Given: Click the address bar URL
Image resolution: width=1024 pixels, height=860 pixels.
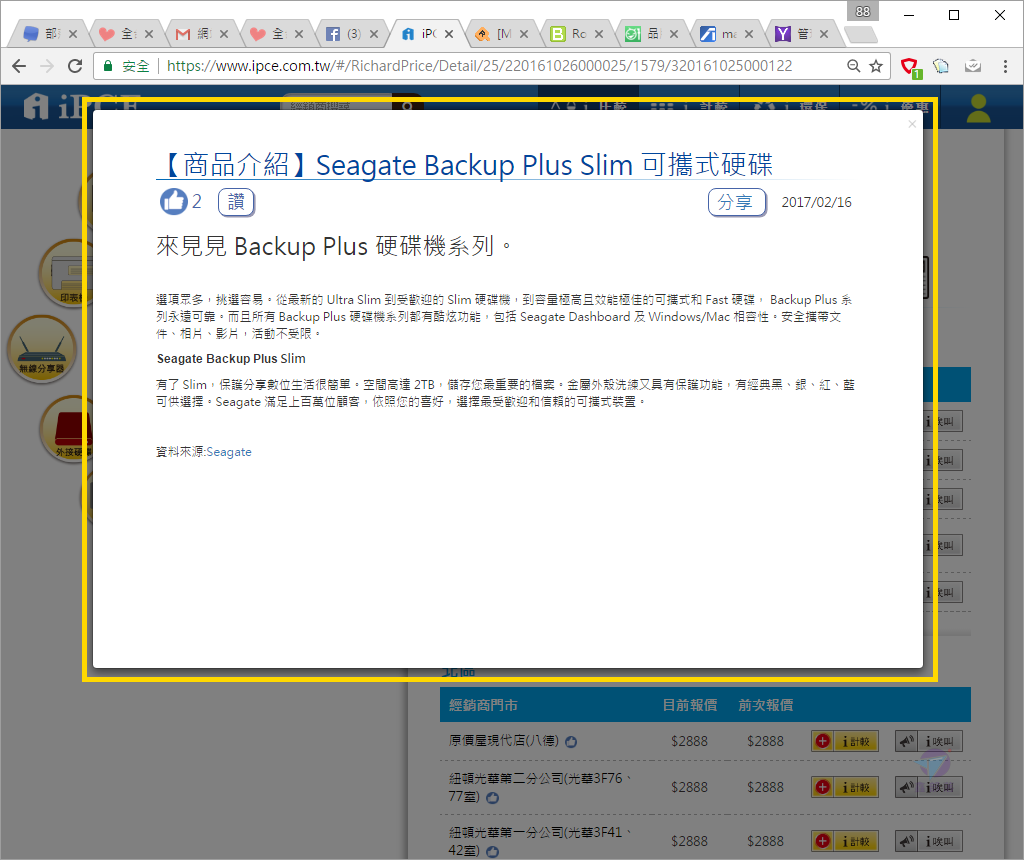Looking at the screenshot, I should point(479,66).
